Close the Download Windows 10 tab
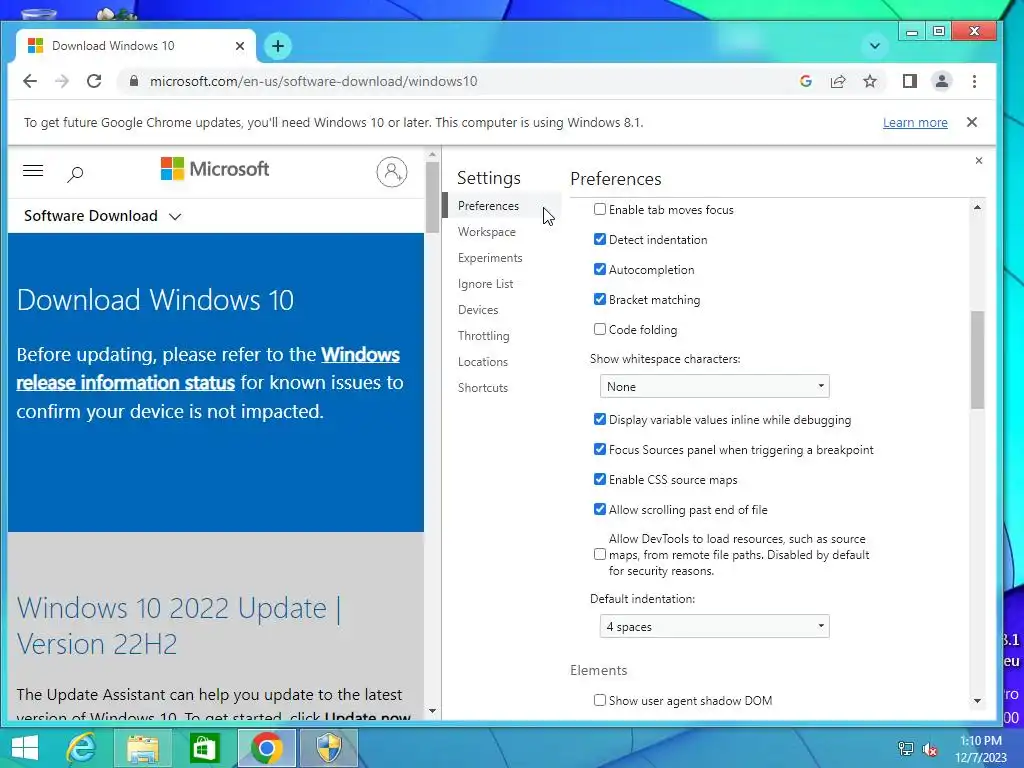This screenshot has width=1024, height=768. [240, 46]
